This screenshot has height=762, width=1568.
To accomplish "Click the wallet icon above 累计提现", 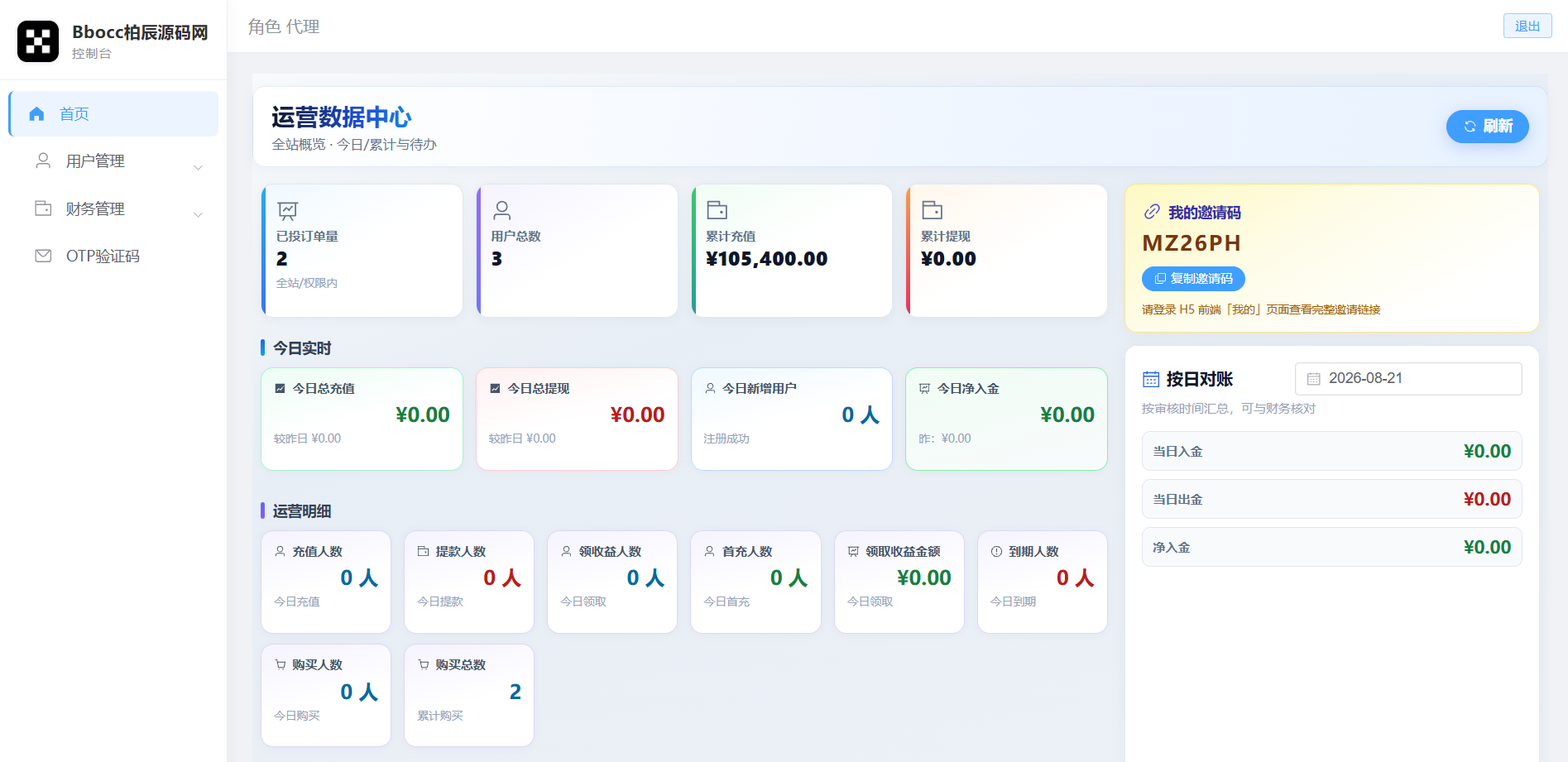I will (x=932, y=210).
